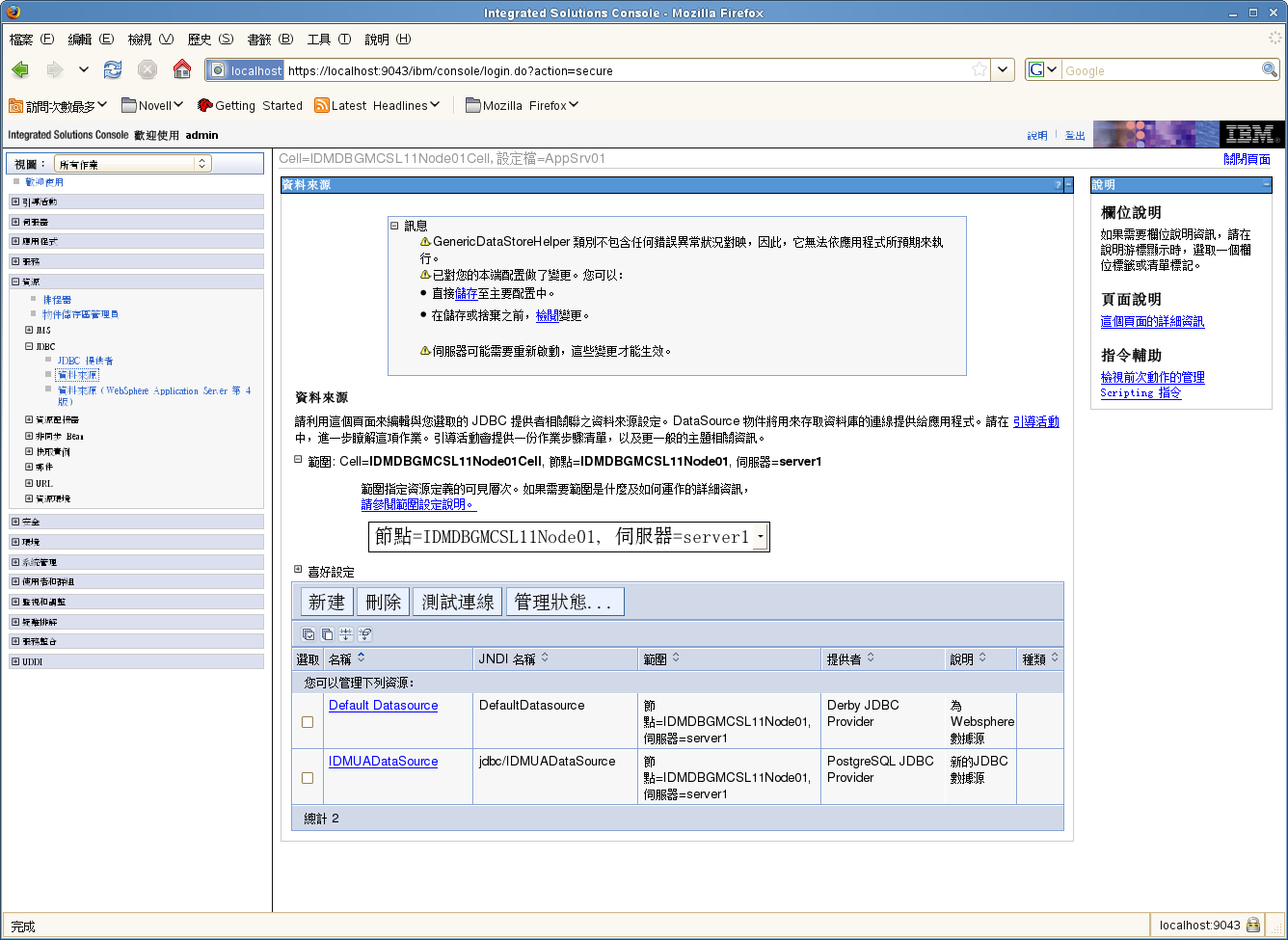1288x940 pixels.
Task: Open the IDMUADataSource link
Action: (x=383, y=761)
